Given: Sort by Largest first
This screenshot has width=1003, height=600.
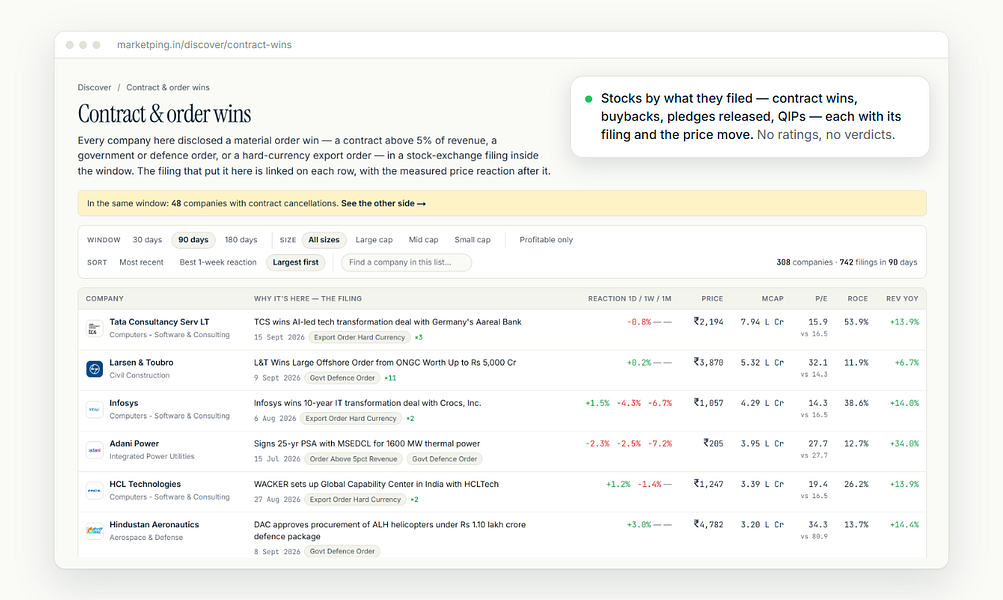Looking at the screenshot, I should coord(296,262).
